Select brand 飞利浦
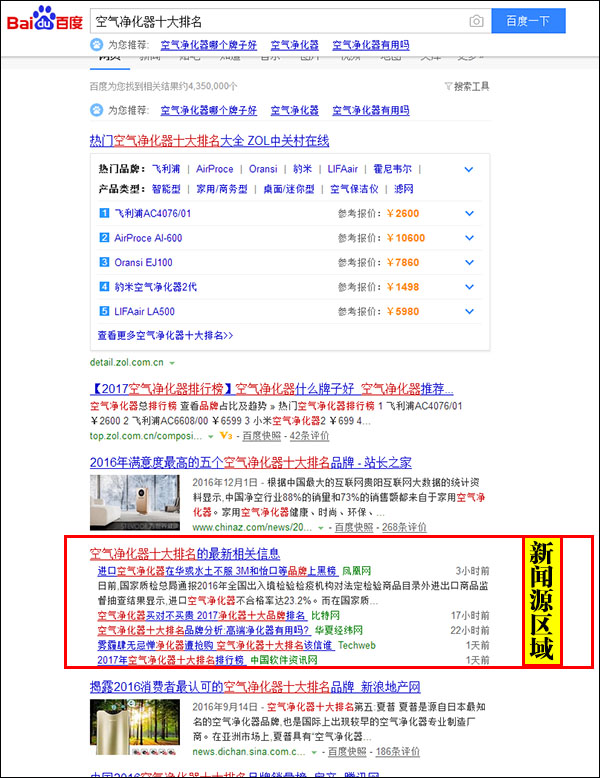This screenshot has height=778, width=600. tap(166, 169)
